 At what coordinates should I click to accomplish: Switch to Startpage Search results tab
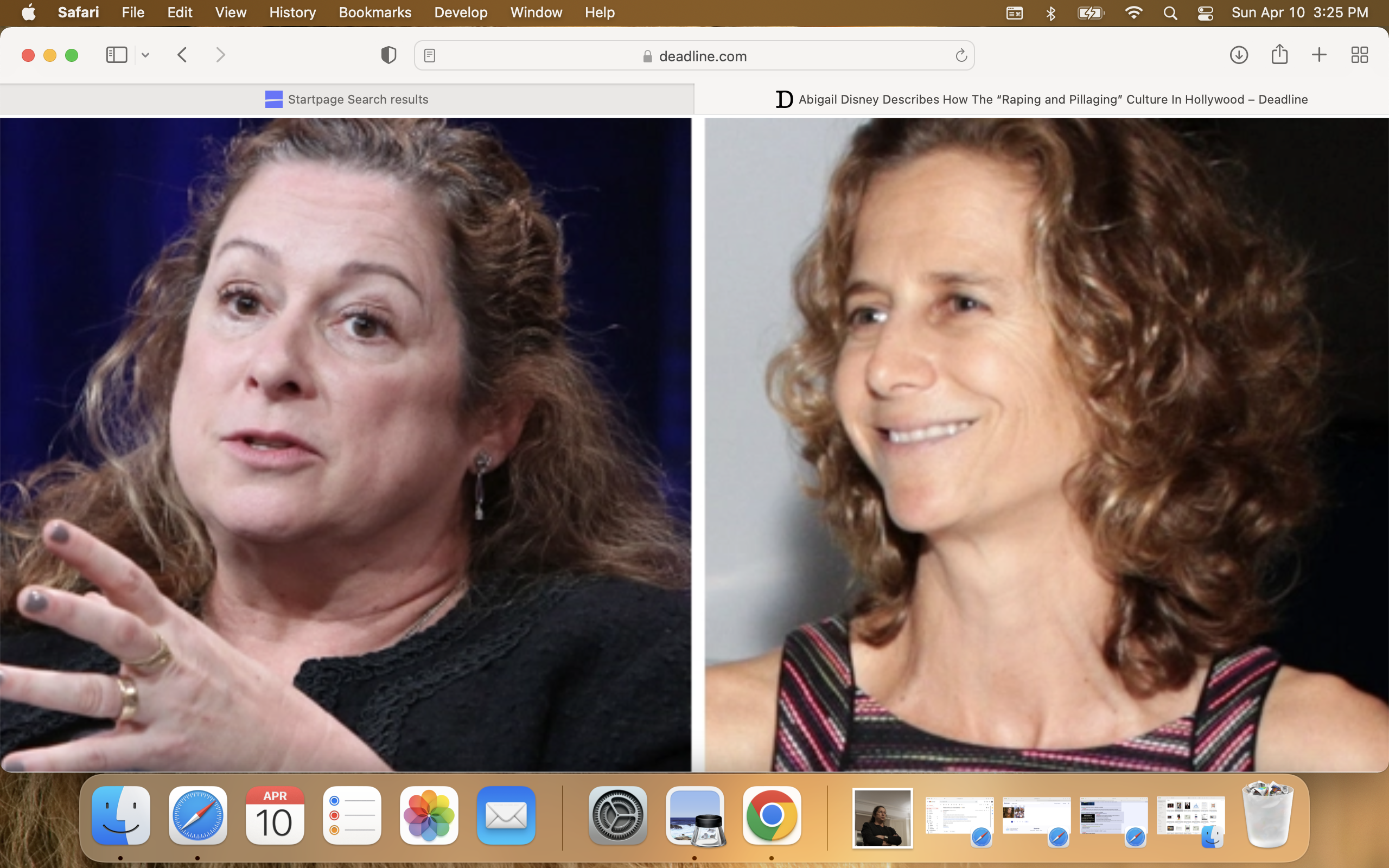tap(347, 99)
